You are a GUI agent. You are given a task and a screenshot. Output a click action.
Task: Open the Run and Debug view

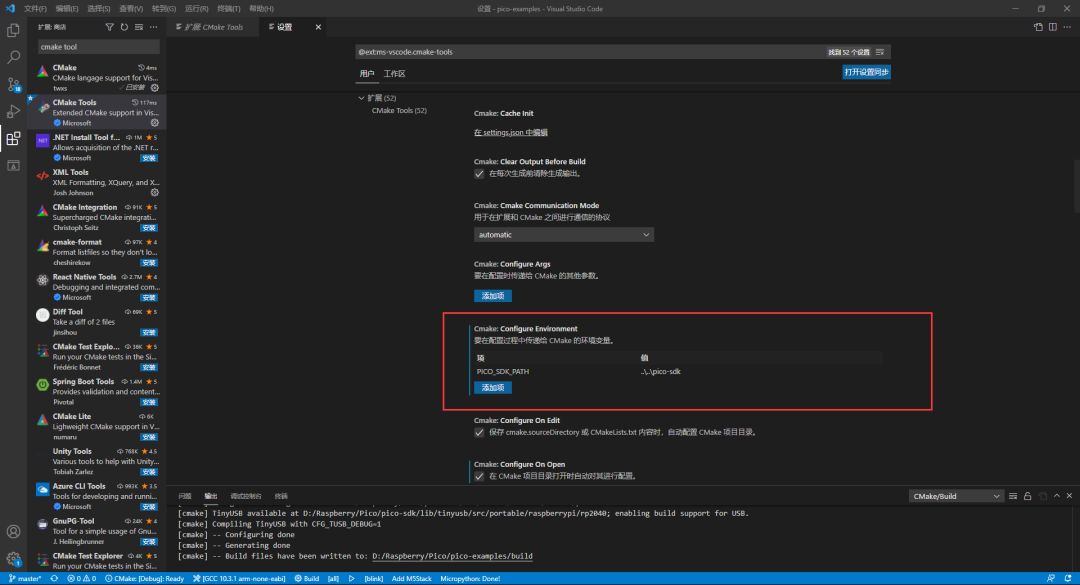[14, 112]
